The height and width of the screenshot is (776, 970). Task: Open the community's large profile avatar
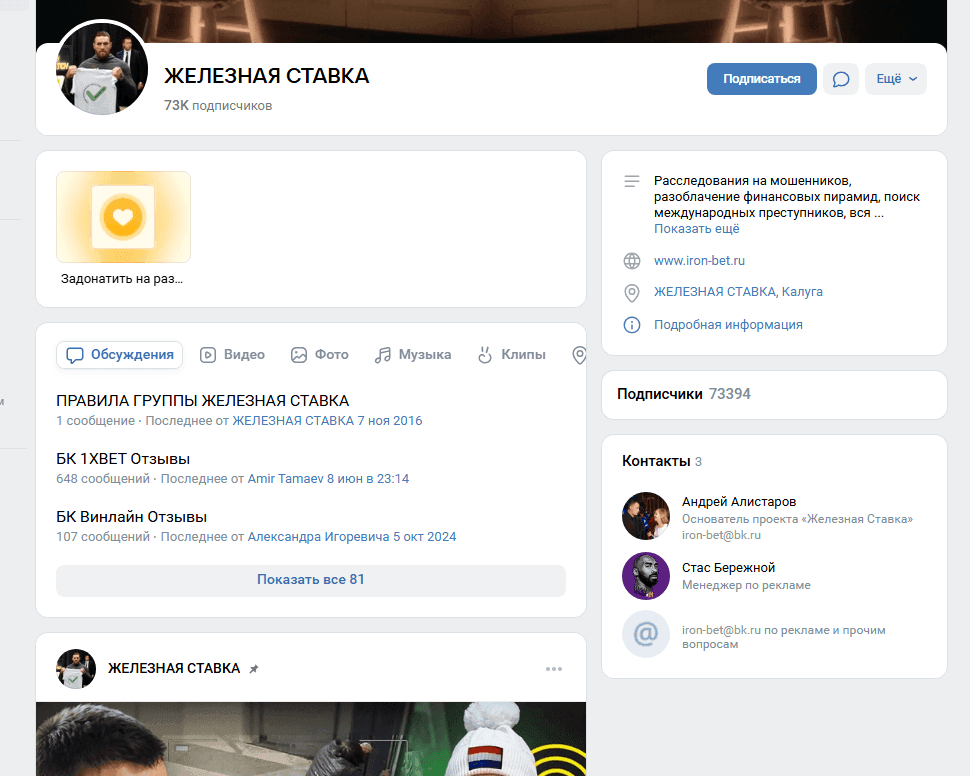pos(101,67)
